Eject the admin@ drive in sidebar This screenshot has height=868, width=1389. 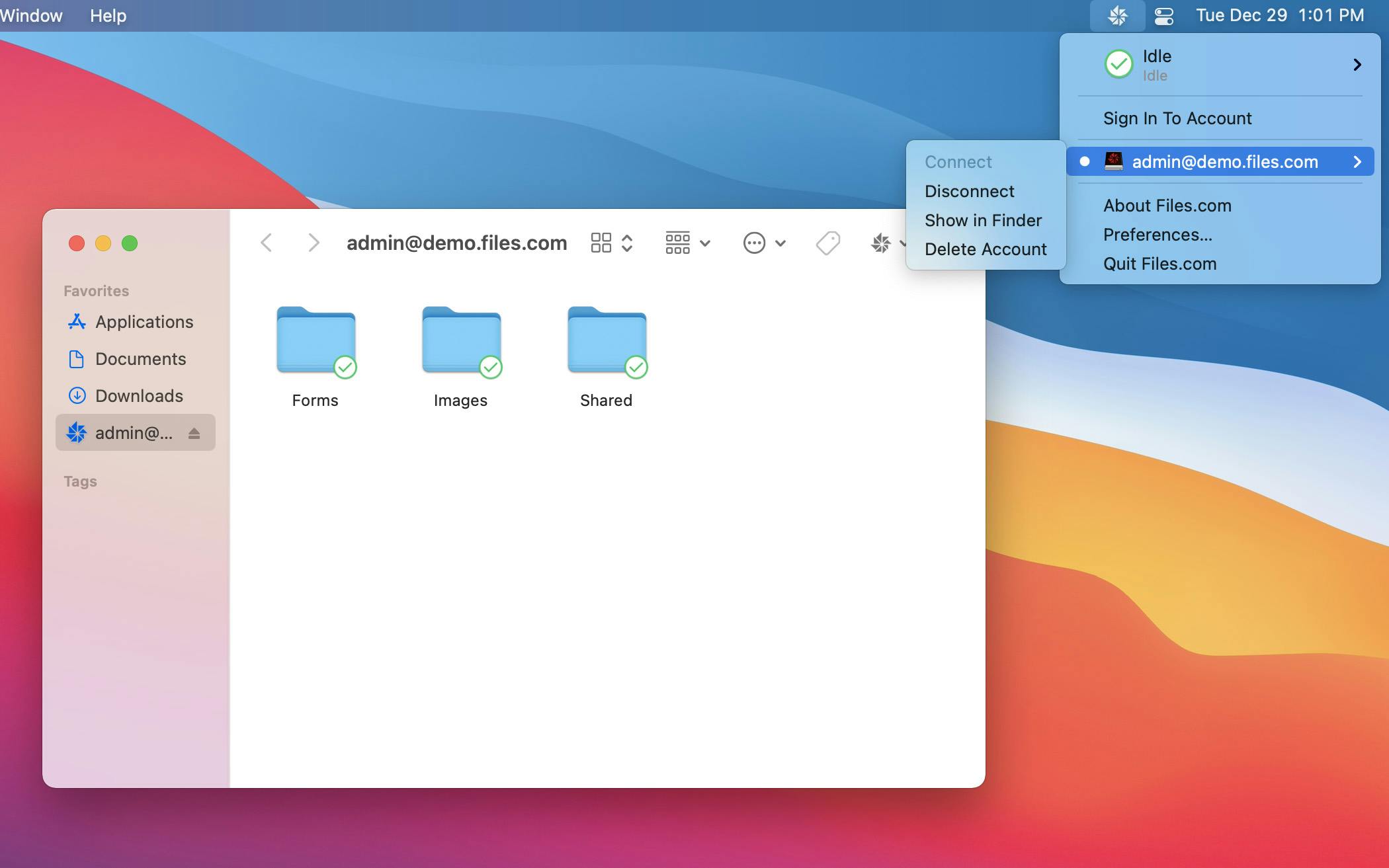point(194,433)
